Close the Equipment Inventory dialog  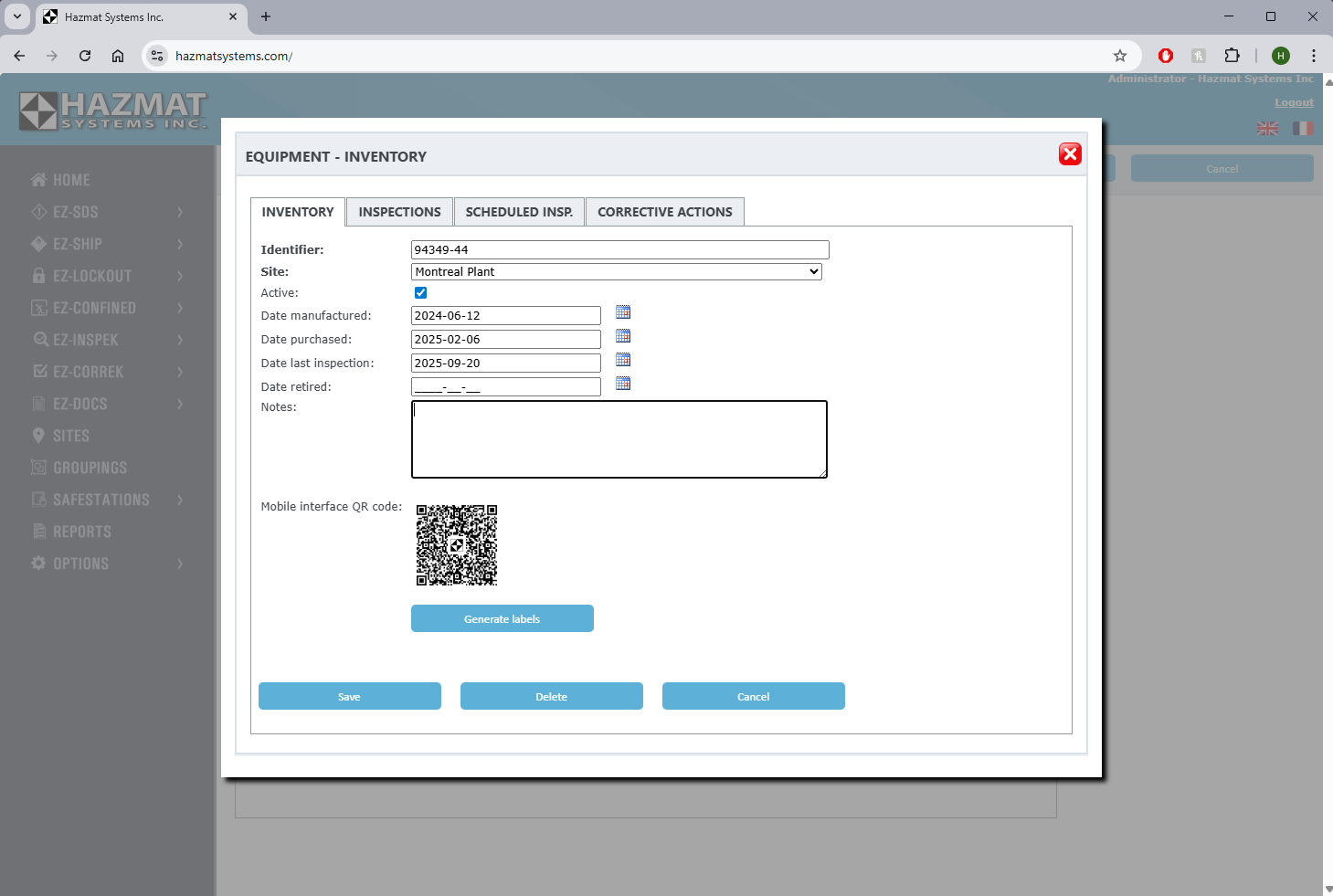coord(1070,154)
